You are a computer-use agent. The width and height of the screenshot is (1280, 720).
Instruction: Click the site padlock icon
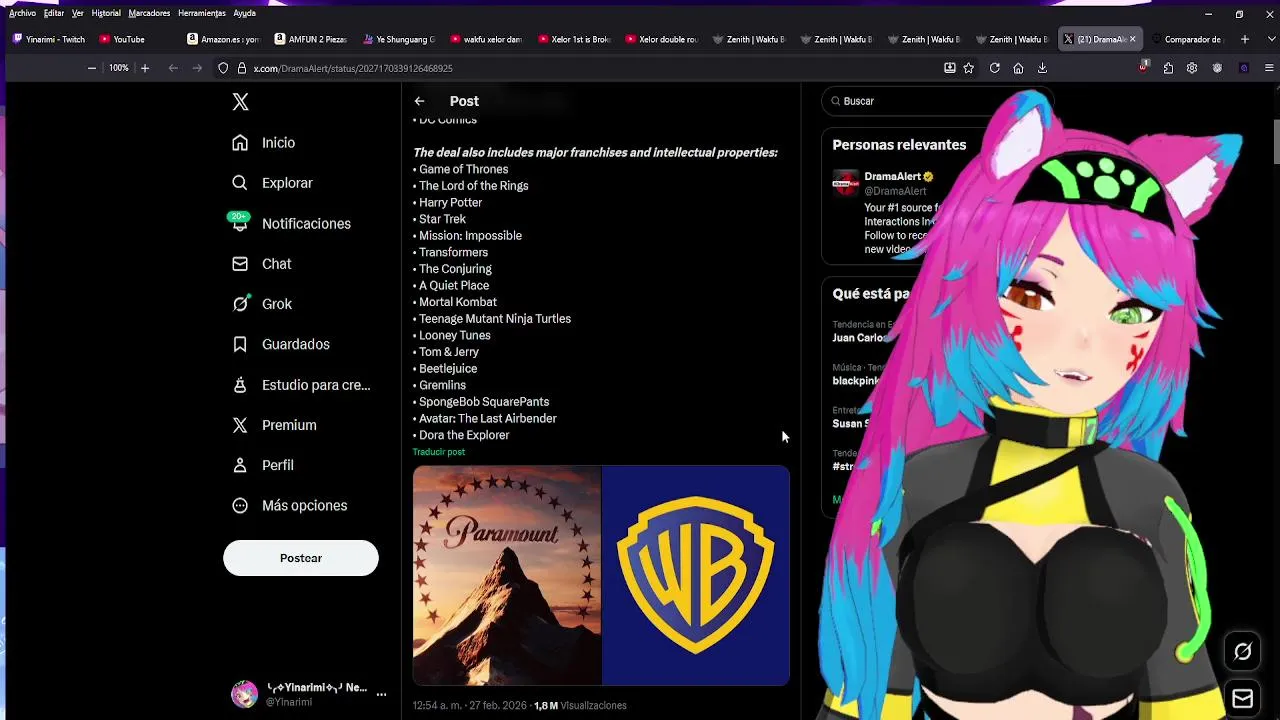point(242,68)
